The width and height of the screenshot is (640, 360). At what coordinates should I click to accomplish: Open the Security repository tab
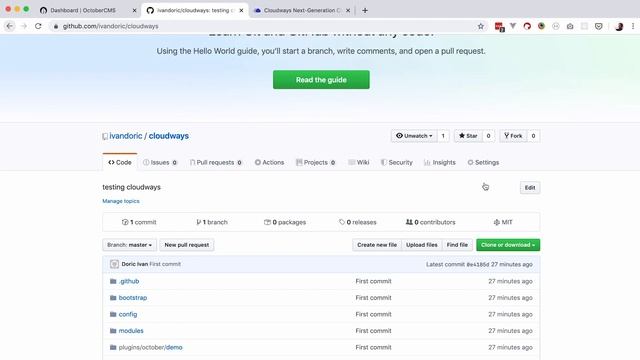pyautogui.click(x=397, y=162)
